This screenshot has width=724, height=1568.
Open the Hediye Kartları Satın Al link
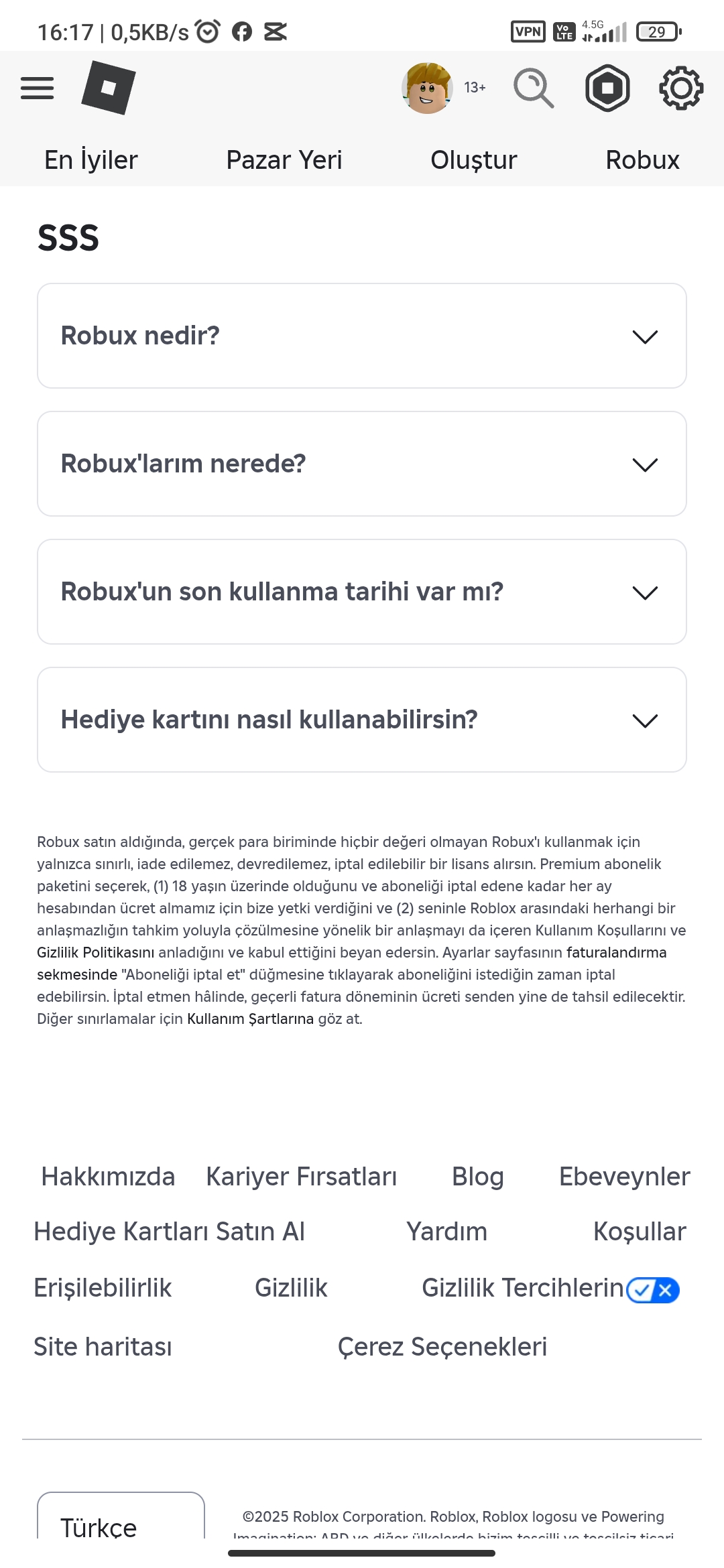(170, 1232)
